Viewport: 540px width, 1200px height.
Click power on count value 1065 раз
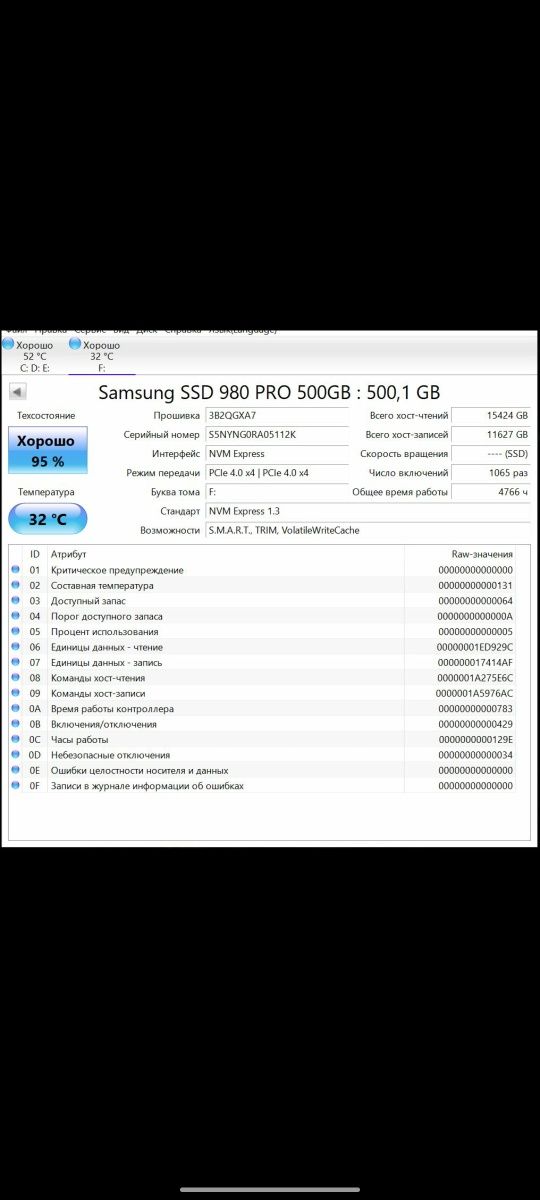tap(491, 473)
